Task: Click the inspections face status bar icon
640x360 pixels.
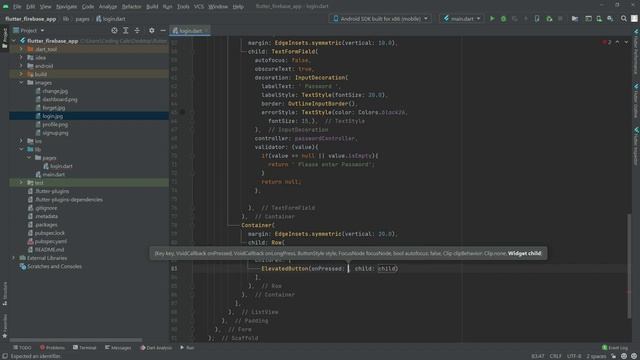Action: pos(624,356)
